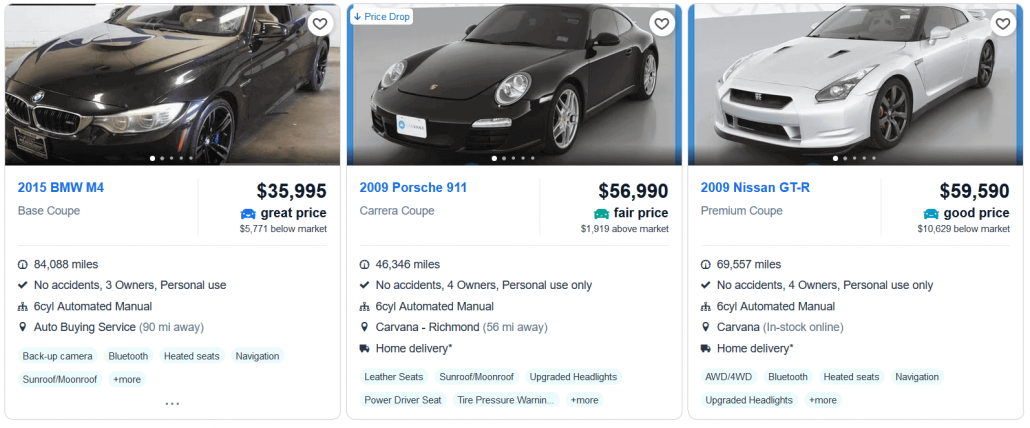Click Porsche home delivery truck icon

[x=365, y=348]
